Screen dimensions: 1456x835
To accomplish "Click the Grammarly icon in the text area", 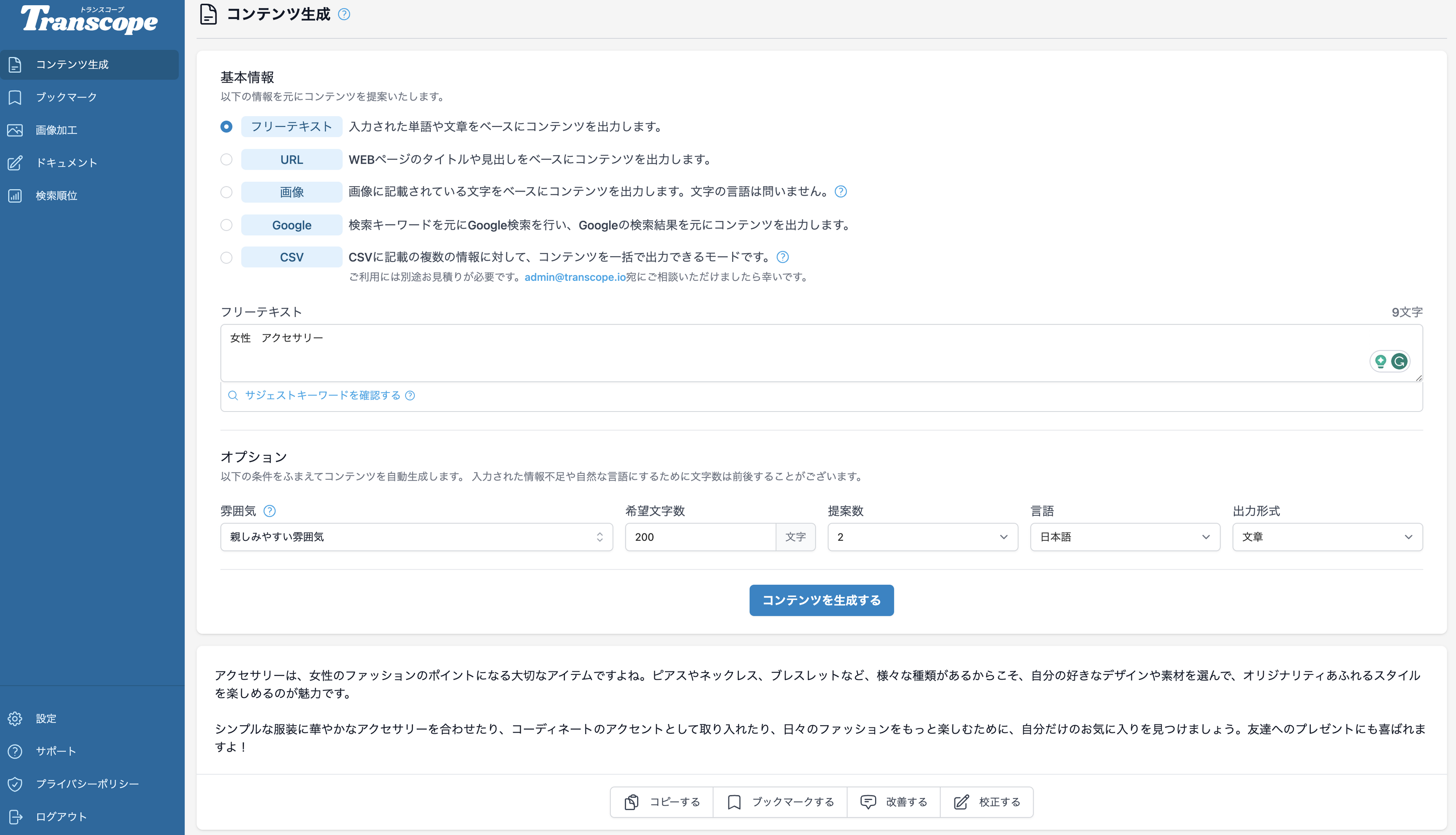I will tap(1399, 361).
